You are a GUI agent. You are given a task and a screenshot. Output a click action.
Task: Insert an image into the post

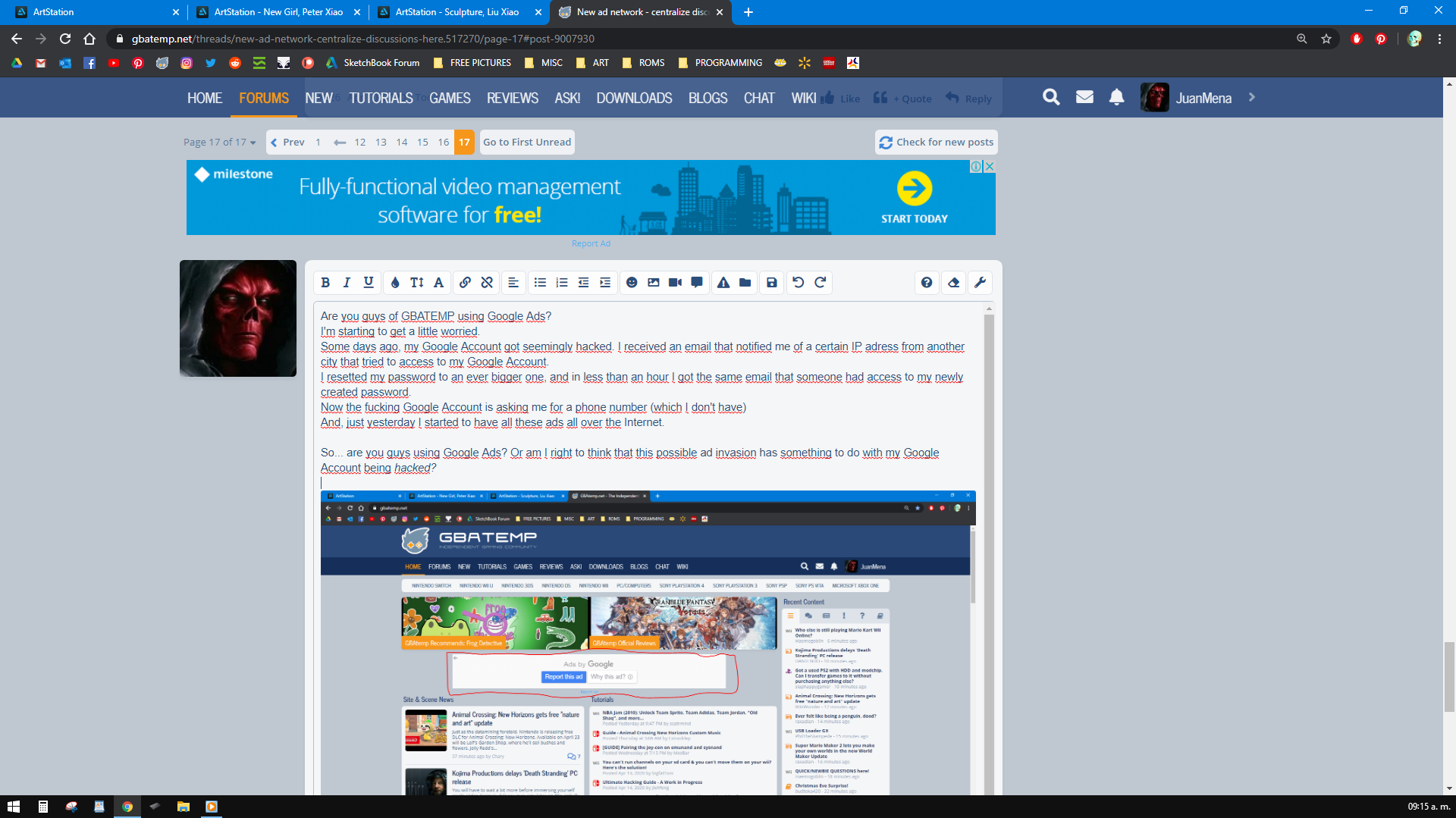pos(654,283)
